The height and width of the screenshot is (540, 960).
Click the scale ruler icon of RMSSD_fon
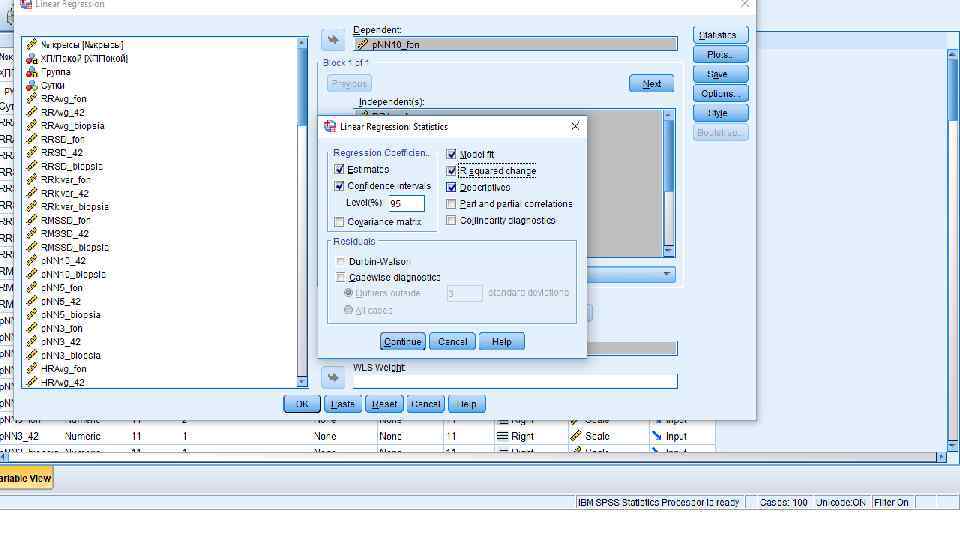tap(32, 220)
